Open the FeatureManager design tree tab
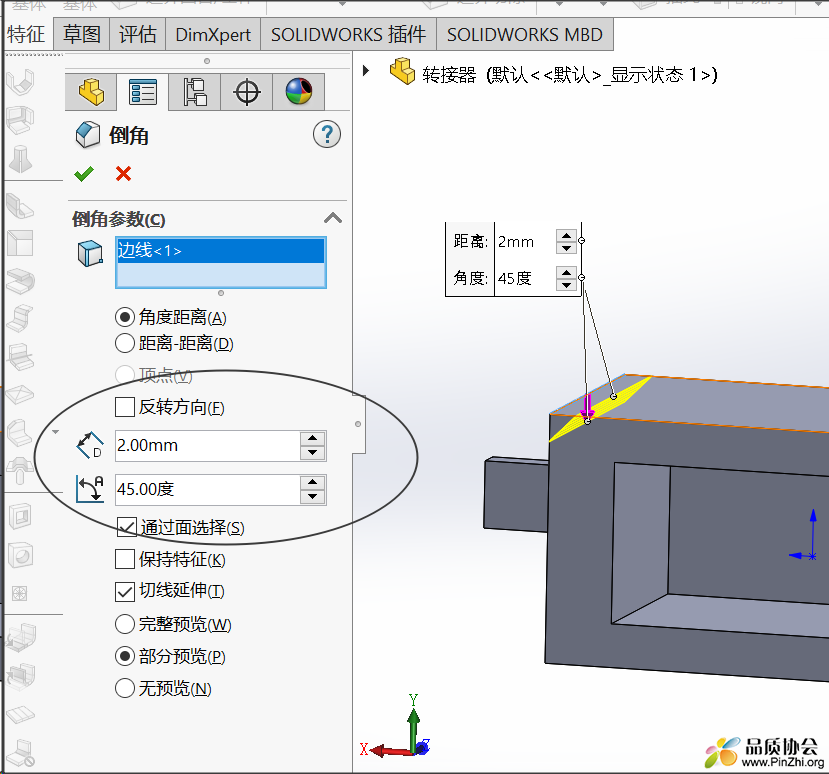The width and height of the screenshot is (829, 774). [x=91, y=92]
